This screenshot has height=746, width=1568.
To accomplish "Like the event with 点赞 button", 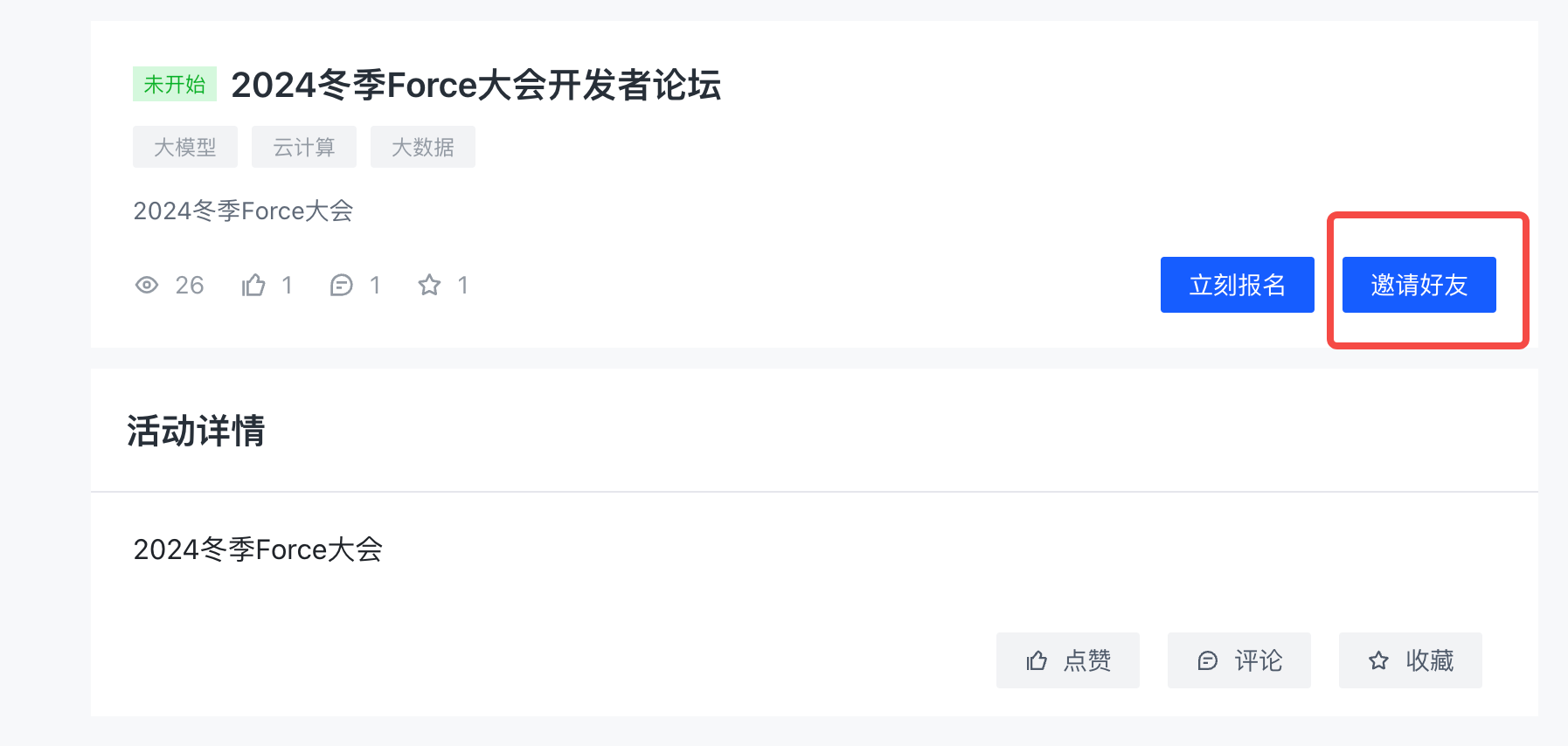I will (1068, 660).
